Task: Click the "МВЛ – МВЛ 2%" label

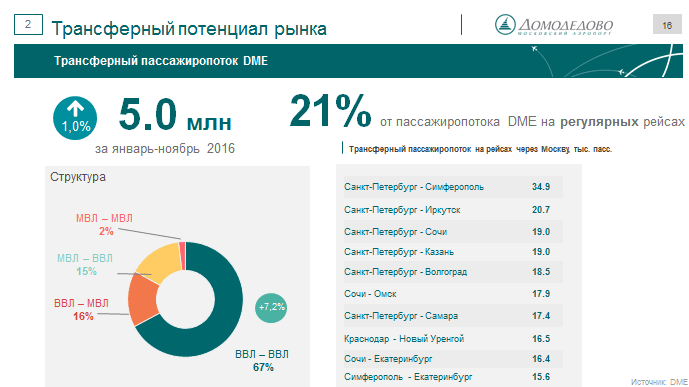Action: [104, 224]
